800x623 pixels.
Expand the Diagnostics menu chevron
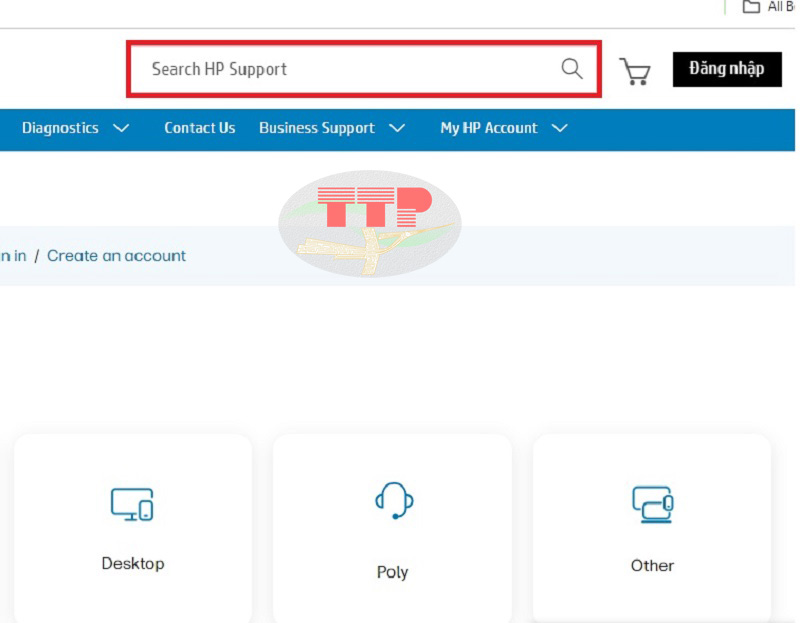[x=121, y=128]
